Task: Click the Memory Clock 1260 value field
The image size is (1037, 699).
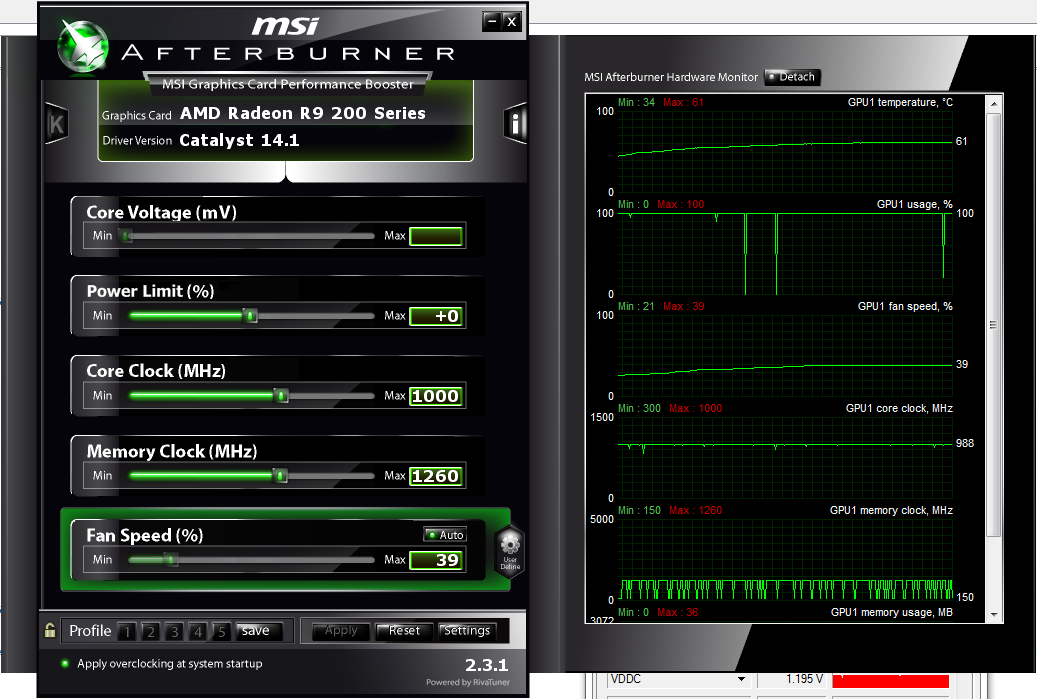Action: click(436, 476)
